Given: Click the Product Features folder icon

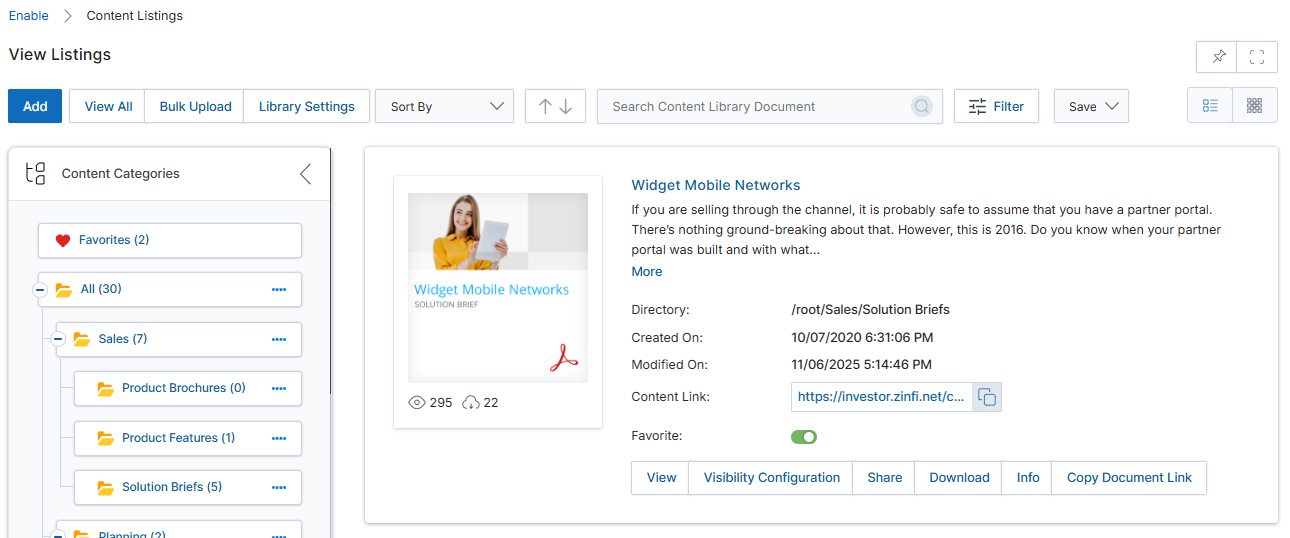Looking at the screenshot, I should pyautogui.click(x=106, y=438).
